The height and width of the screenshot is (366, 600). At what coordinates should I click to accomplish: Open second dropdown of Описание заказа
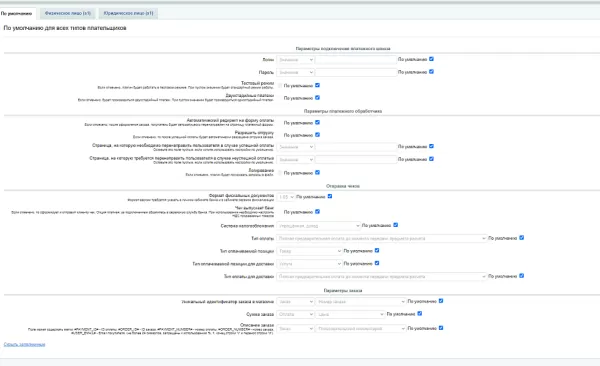(x=361, y=328)
